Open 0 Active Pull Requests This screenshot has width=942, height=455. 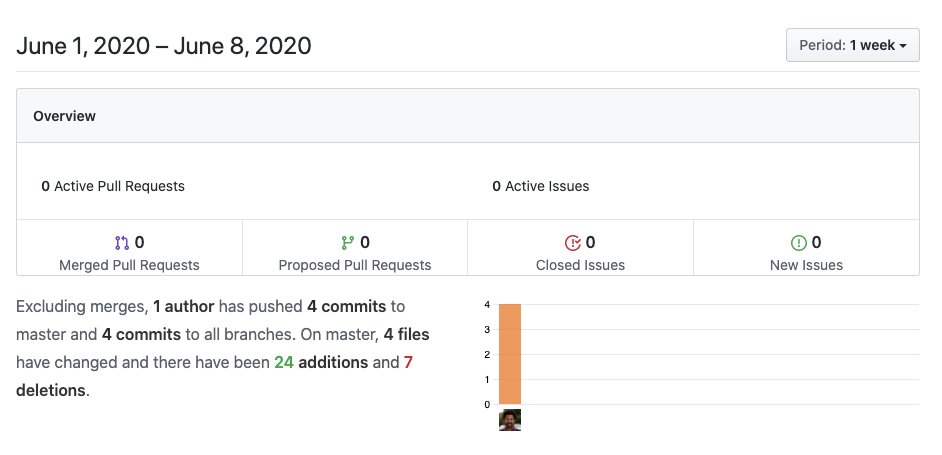[113, 186]
